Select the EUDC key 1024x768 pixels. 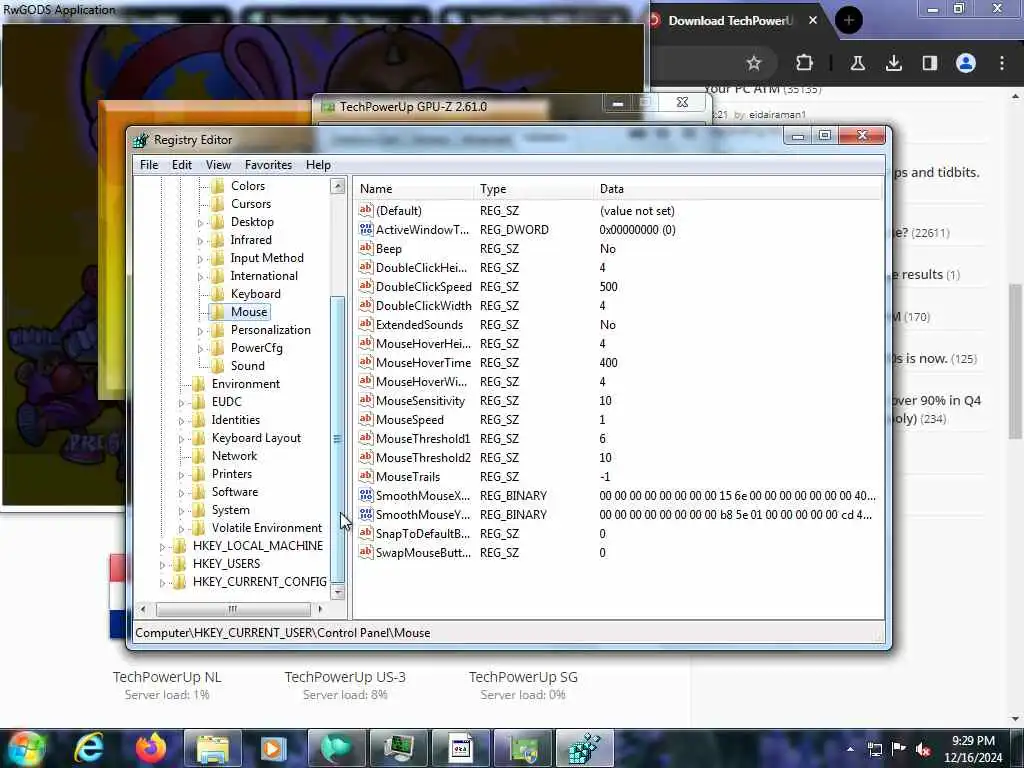pyautogui.click(x=226, y=402)
